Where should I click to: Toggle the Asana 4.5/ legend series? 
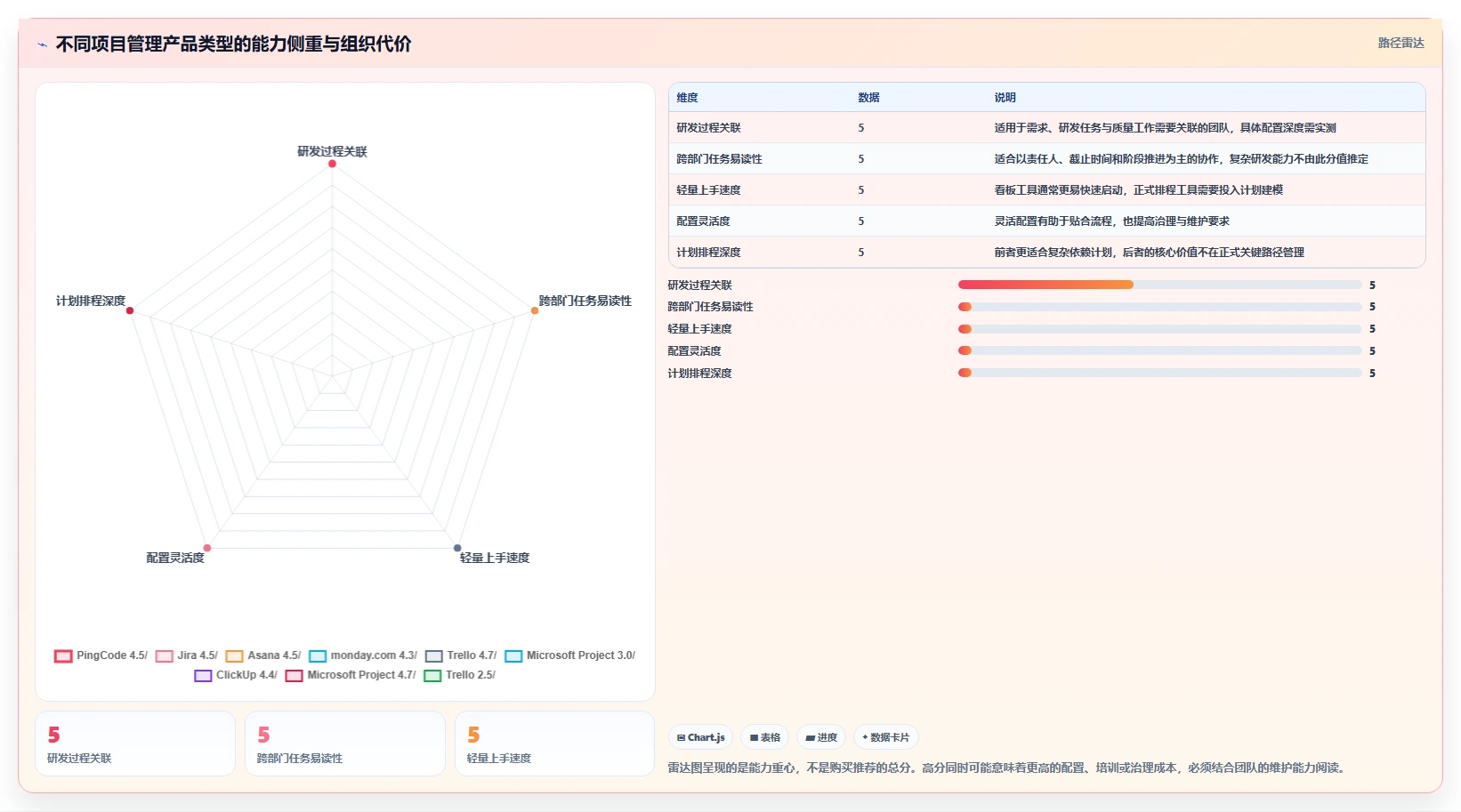coord(263,655)
